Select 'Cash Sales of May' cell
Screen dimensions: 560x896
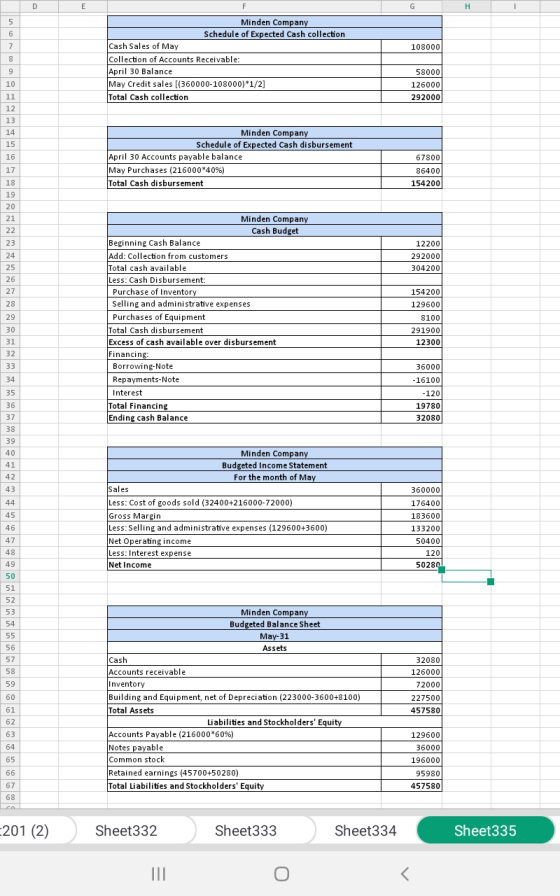tap(244, 46)
